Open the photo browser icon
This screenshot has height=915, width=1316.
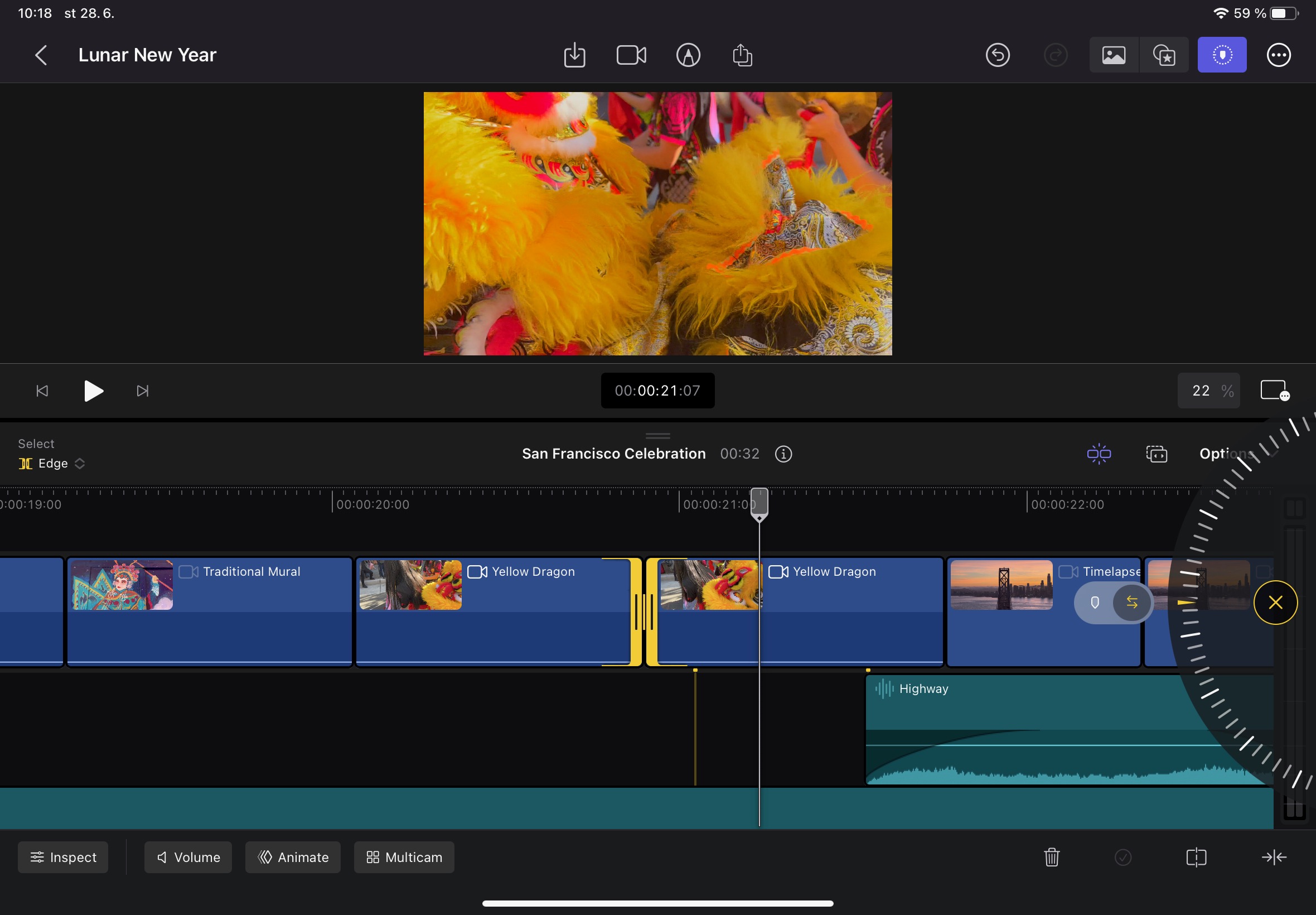pyautogui.click(x=1113, y=55)
